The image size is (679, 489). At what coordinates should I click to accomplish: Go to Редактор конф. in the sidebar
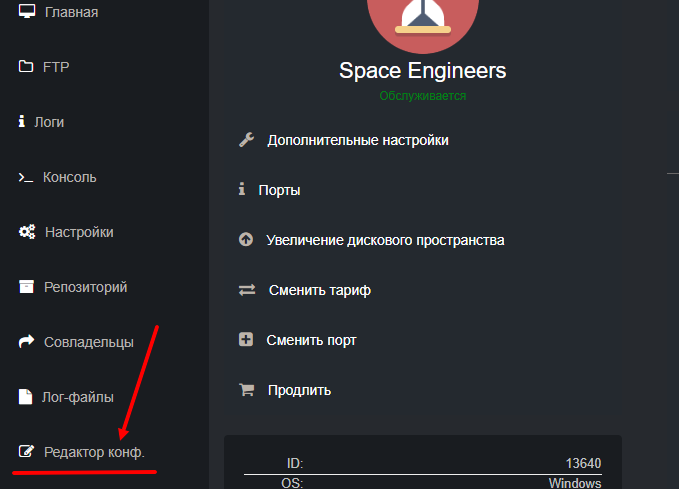click(x=94, y=452)
